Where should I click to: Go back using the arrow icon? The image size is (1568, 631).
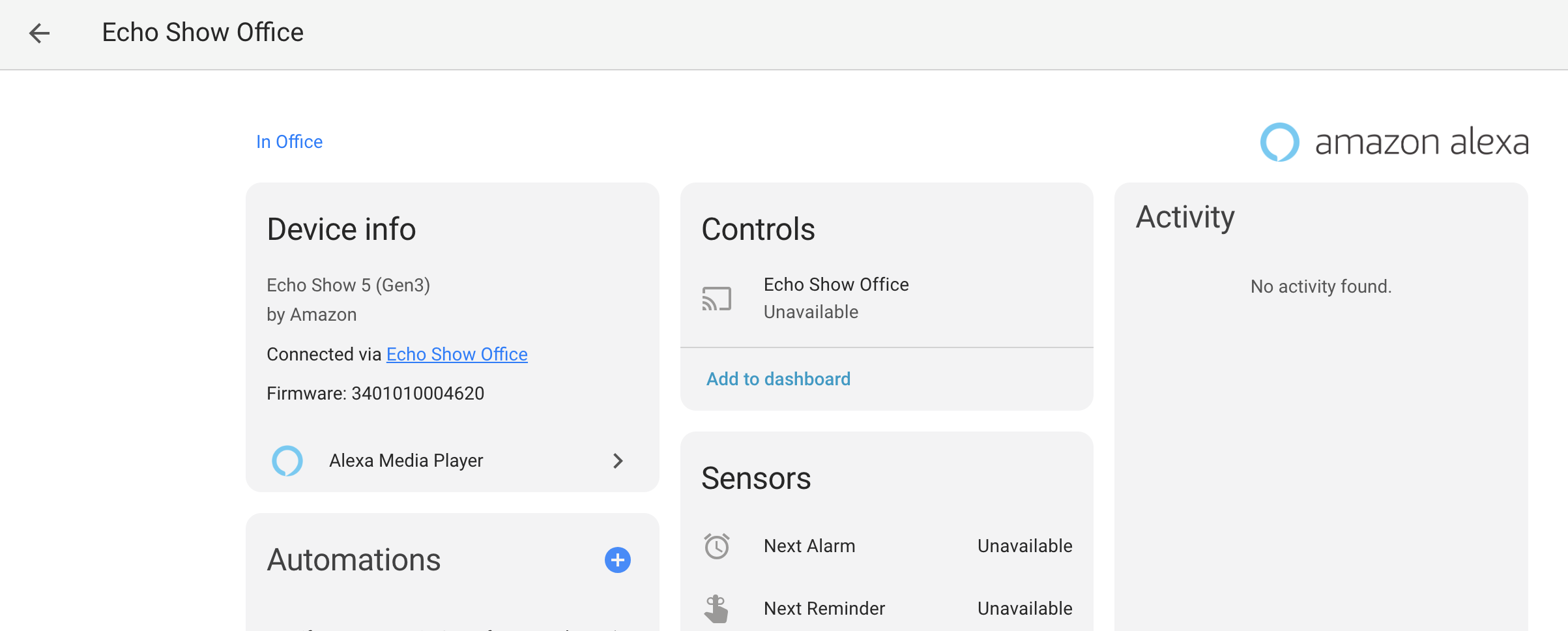(40, 33)
